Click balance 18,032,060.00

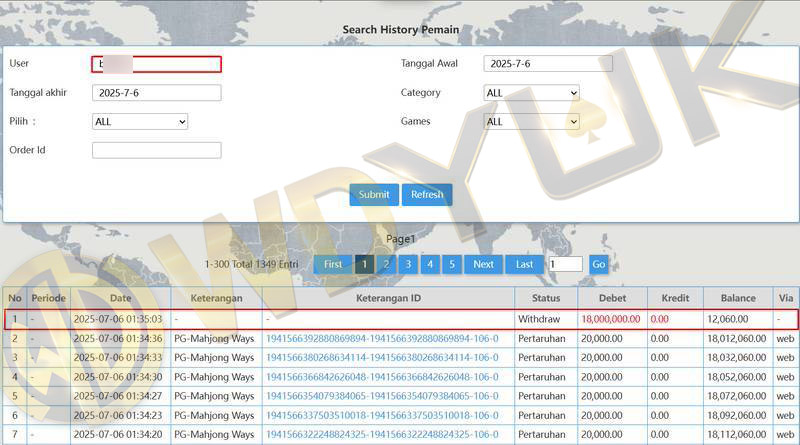[736, 358]
